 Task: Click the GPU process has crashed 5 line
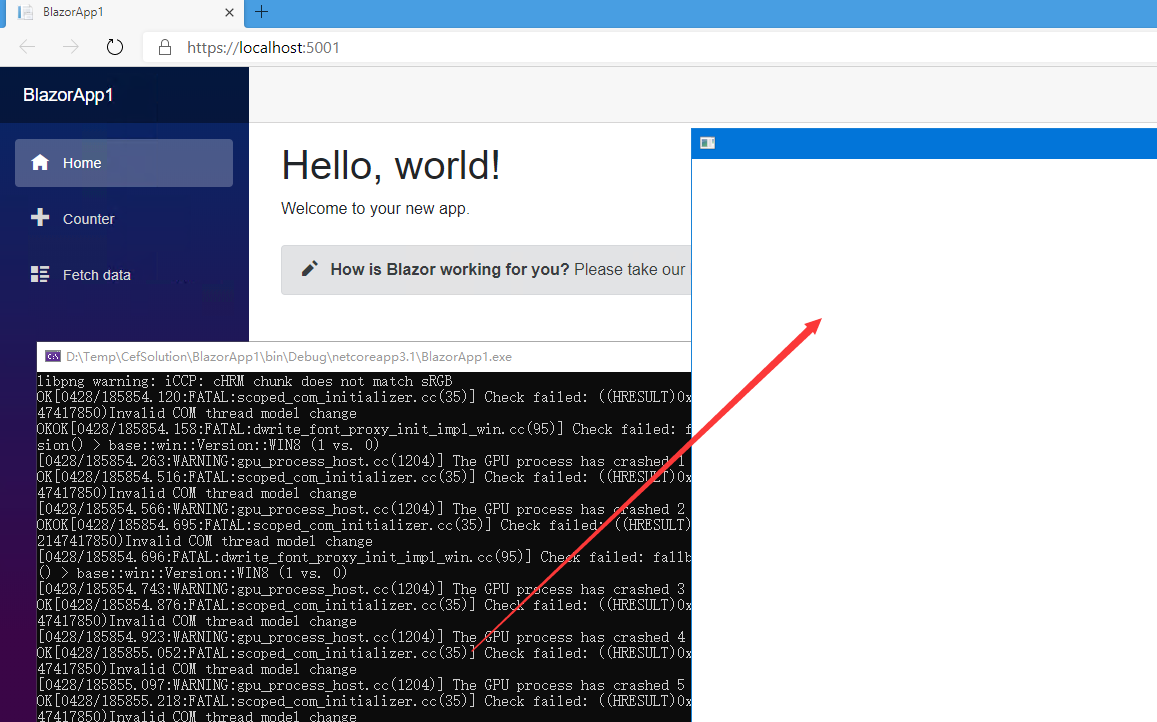pyautogui.click(x=362, y=685)
